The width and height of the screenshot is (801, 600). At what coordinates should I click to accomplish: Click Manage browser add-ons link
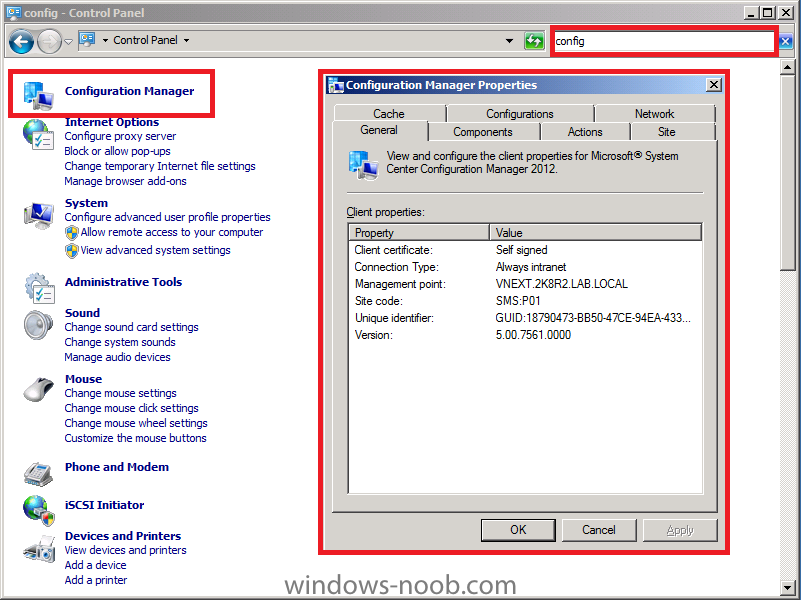pyautogui.click(x=125, y=181)
